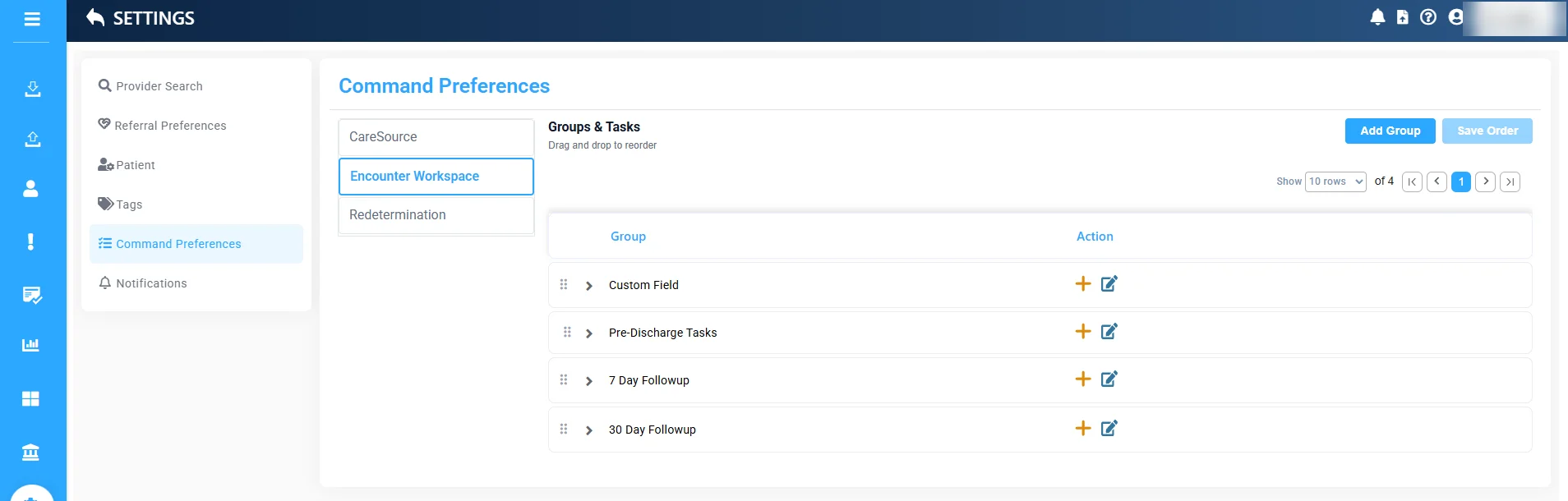Expand the 7 Day Followup group
This screenshot has height=501, width=1568.
(589, 381)
